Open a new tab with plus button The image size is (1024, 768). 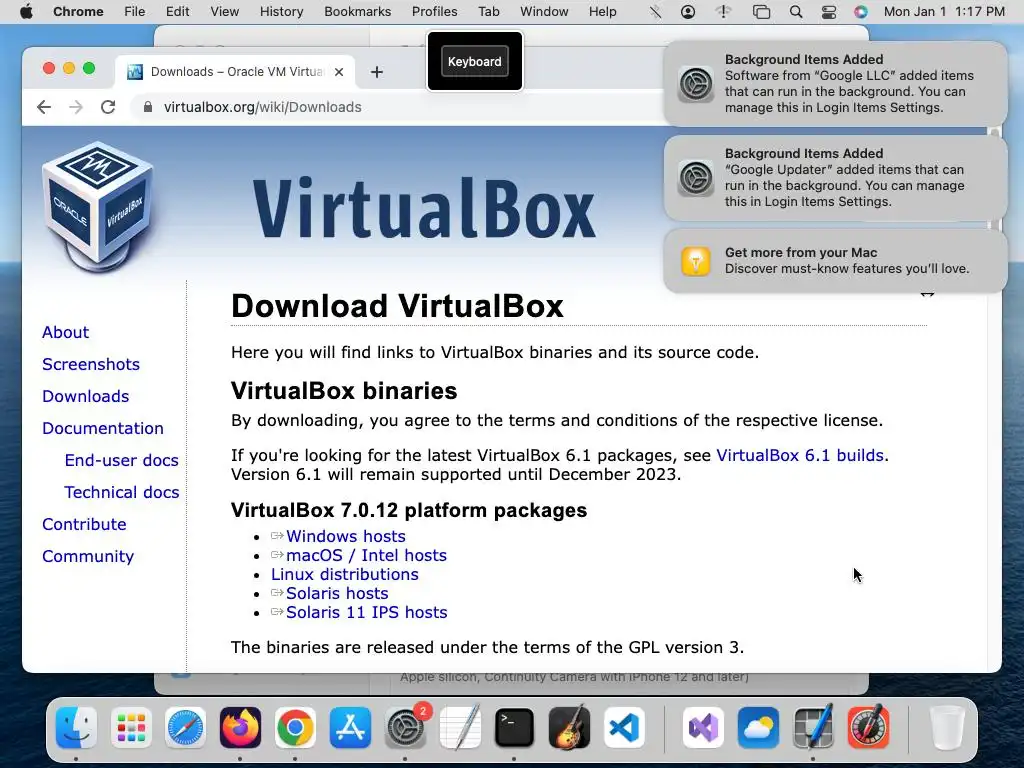coord(377,72)
